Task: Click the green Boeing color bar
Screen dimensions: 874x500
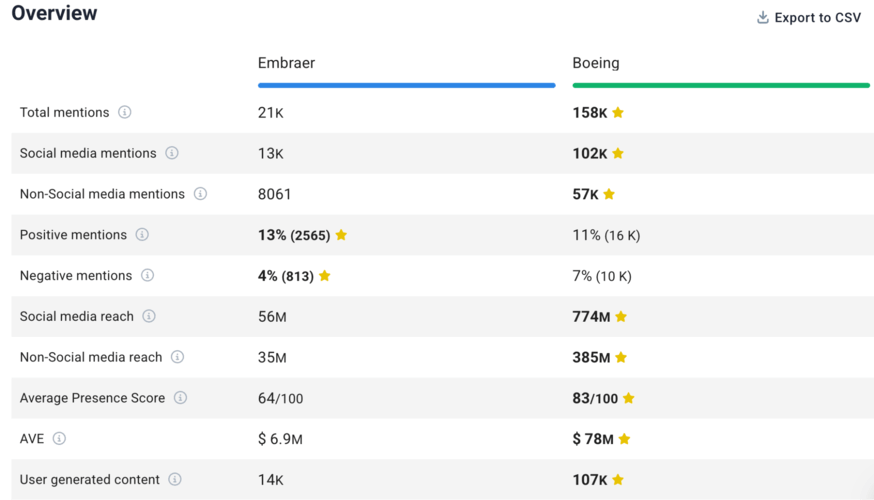Action: pyautogui.click(x=721, y=85)
